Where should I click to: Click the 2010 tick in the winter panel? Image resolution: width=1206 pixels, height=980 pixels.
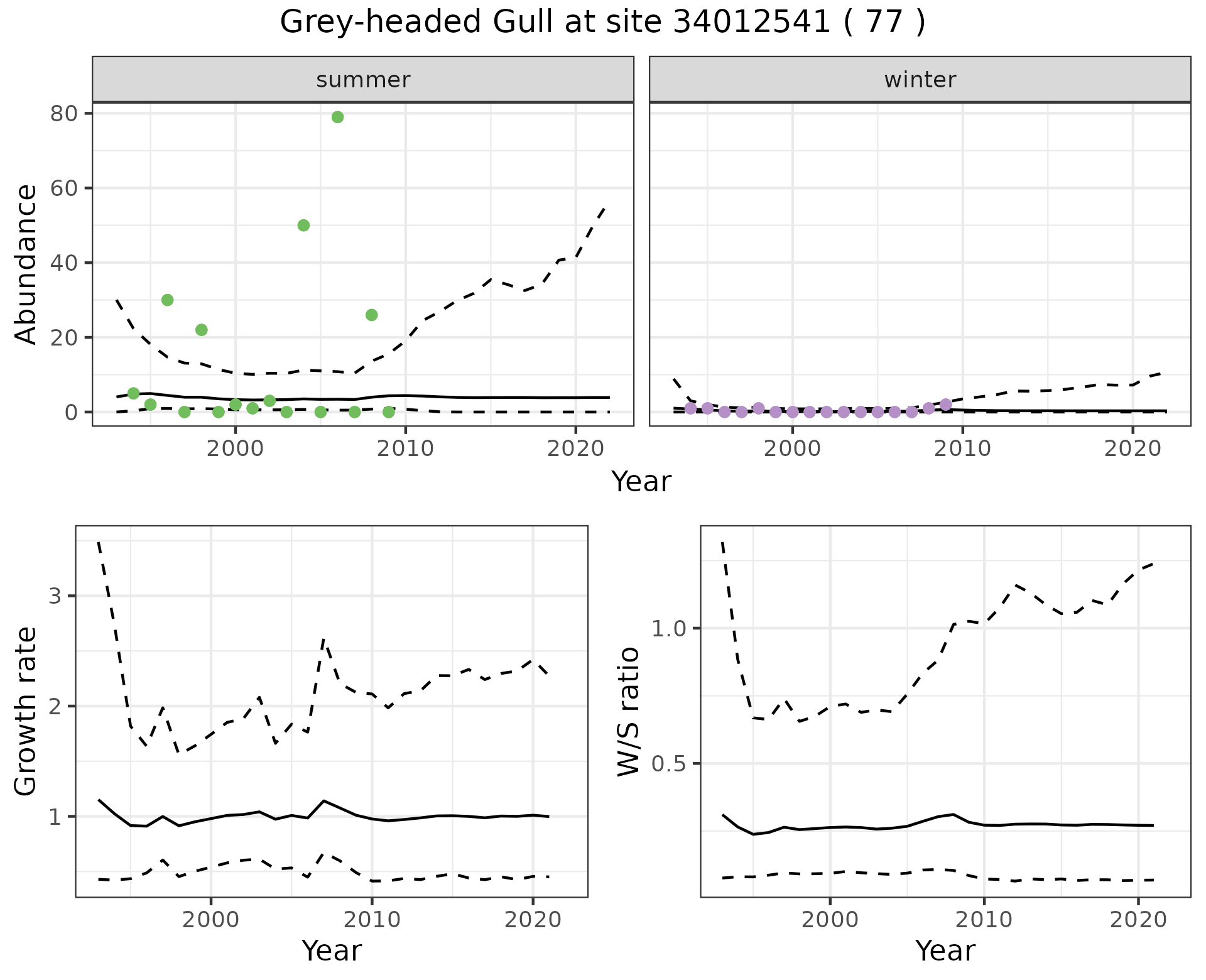pyautogui.click(x=962, y=449)
